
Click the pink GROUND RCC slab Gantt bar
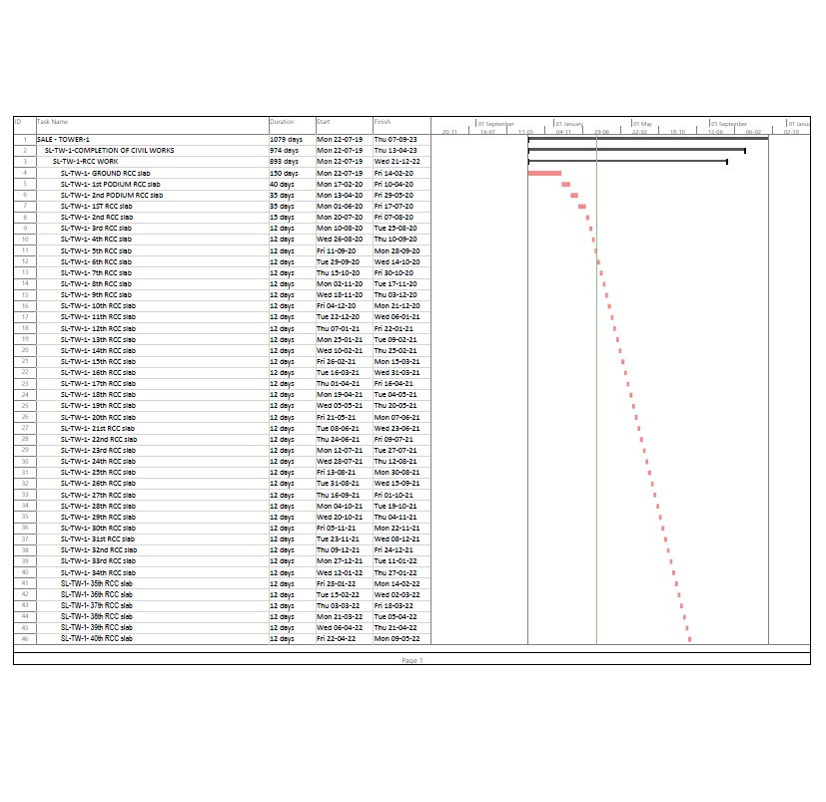543,173
